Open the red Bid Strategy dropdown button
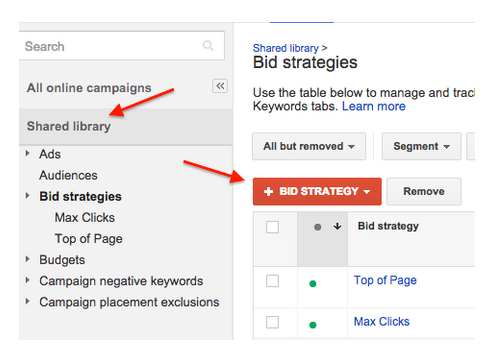 point(317,191)
